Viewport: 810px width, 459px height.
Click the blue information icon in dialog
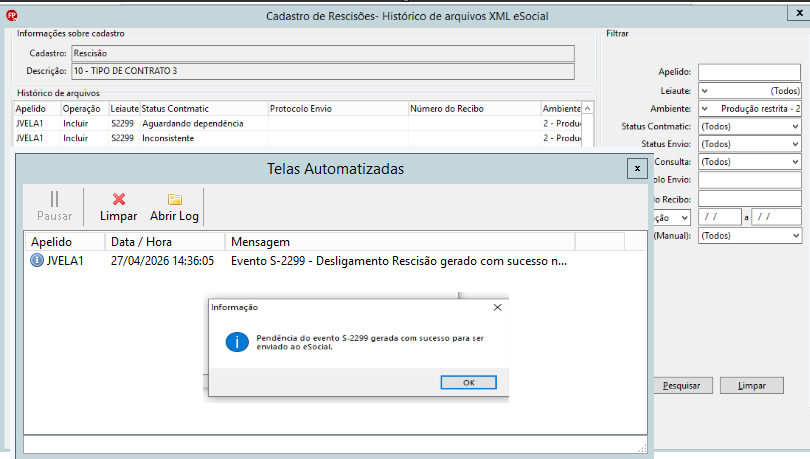(237, 342)
